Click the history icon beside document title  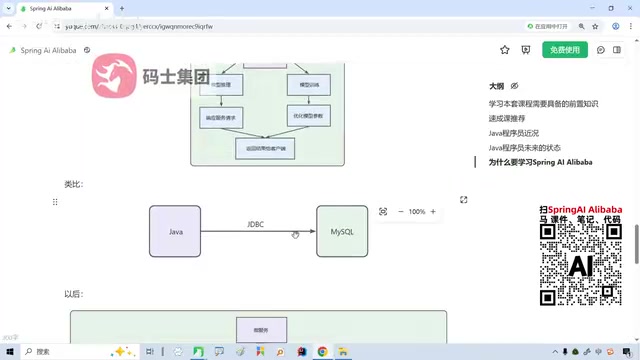(87, 50)
